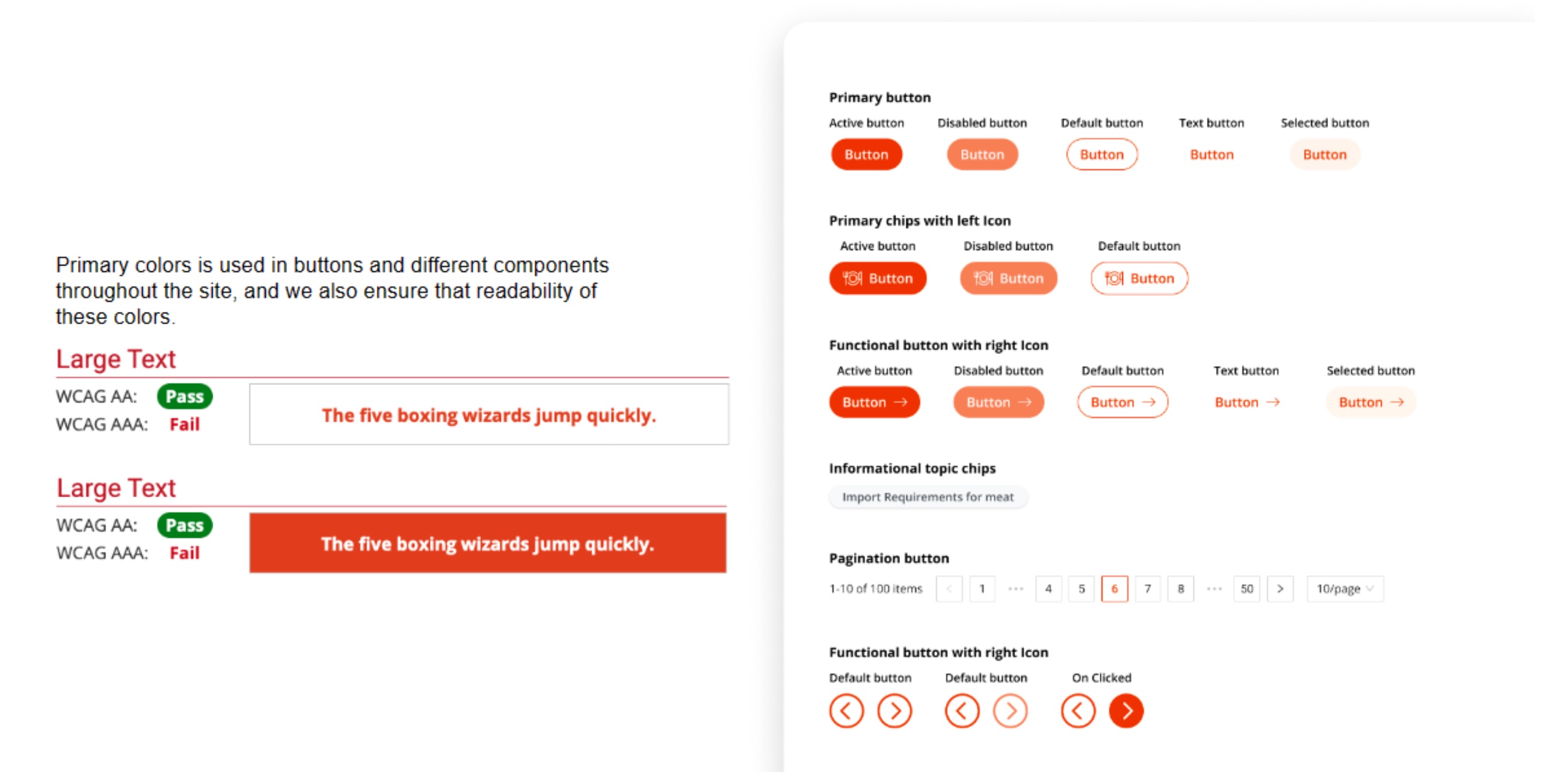
Task: Click the Text button with right arrow
Action: (x=1246, y=402)
